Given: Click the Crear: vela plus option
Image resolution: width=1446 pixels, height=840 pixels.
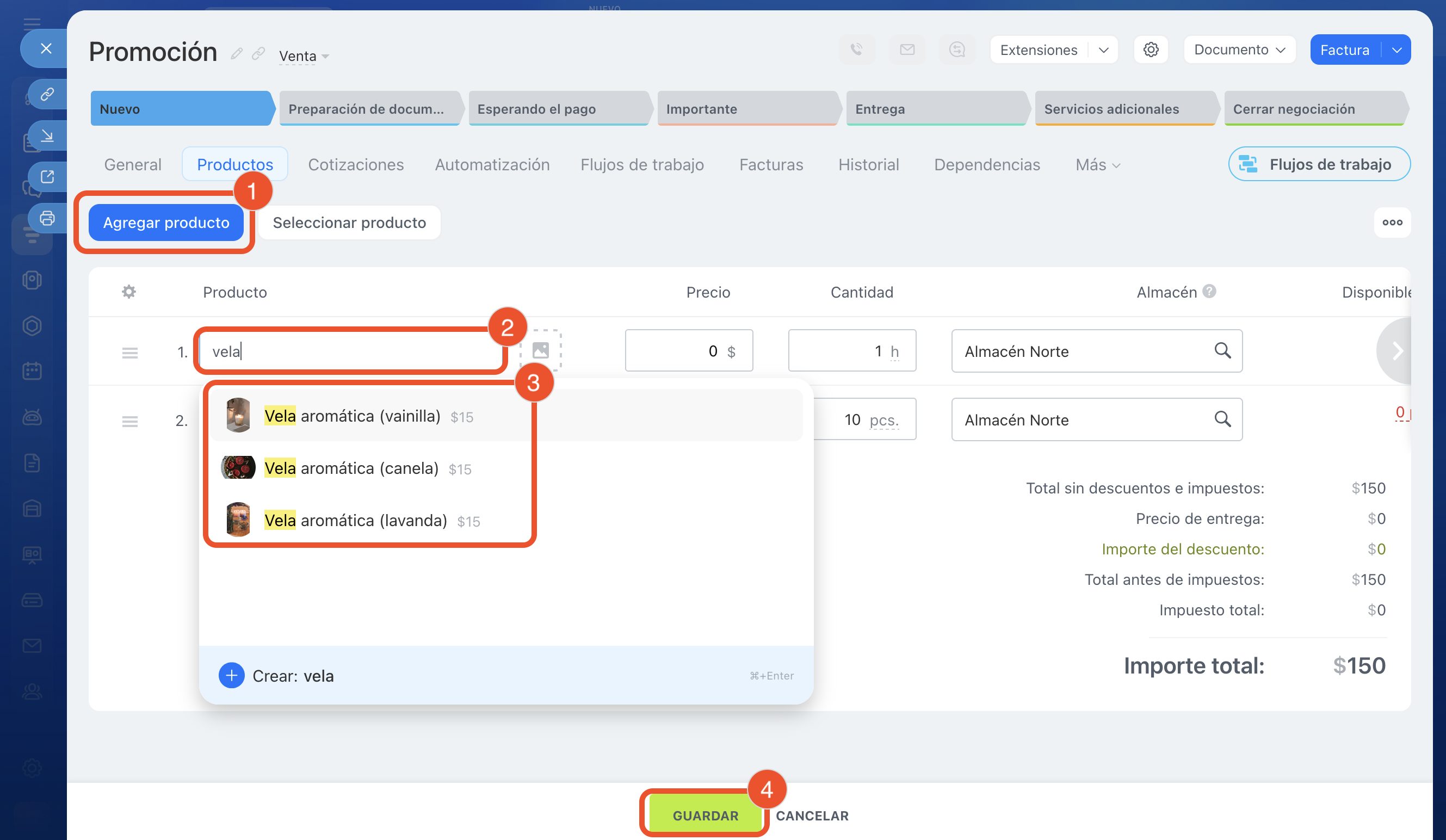Looking at the screenshot, I should coord(232,676).
